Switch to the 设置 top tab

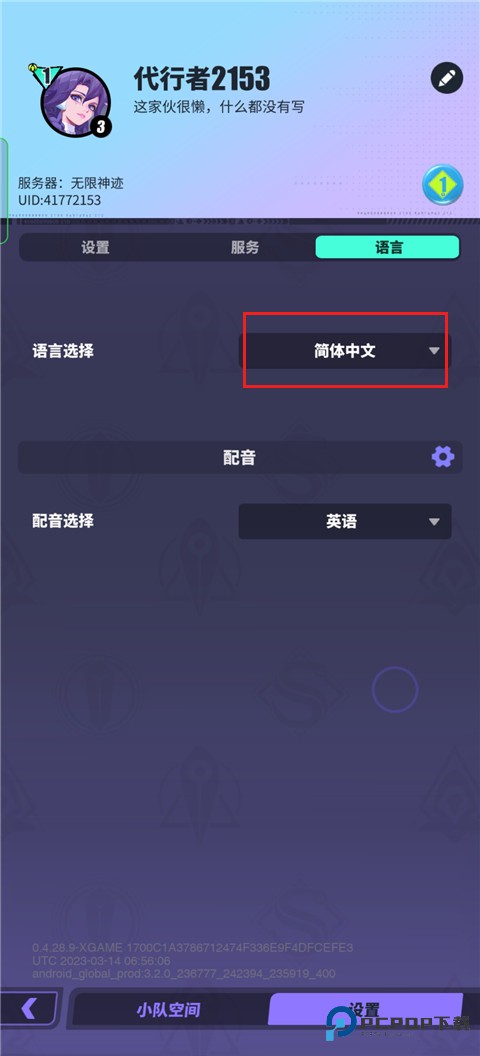[x=95, y=247]
